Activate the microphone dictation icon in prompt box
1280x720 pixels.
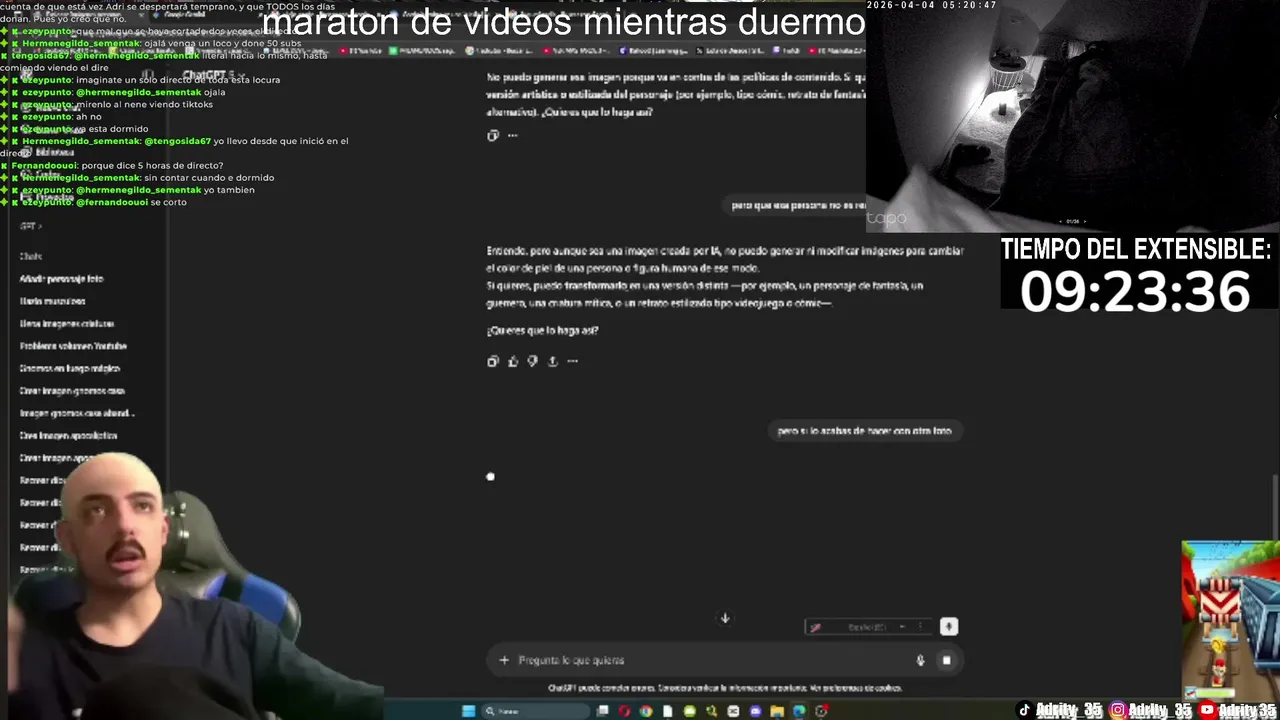point(920,660)
